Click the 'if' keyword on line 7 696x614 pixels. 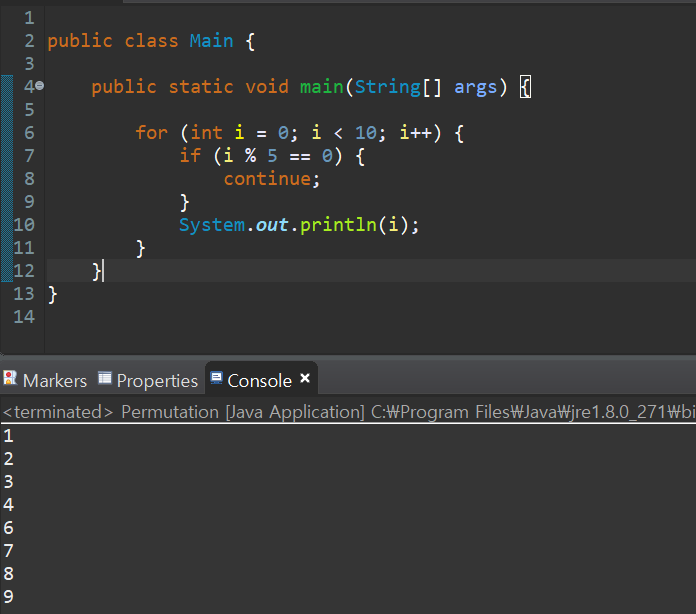point(190,155)
